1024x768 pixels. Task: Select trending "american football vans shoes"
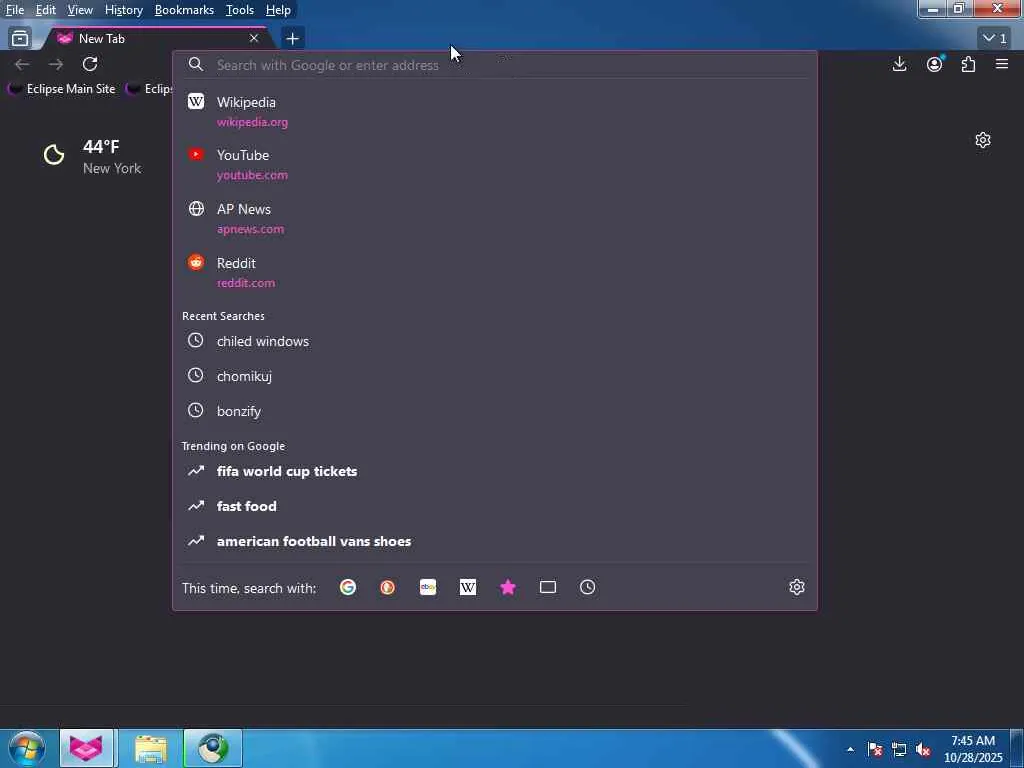pos(495,541)
